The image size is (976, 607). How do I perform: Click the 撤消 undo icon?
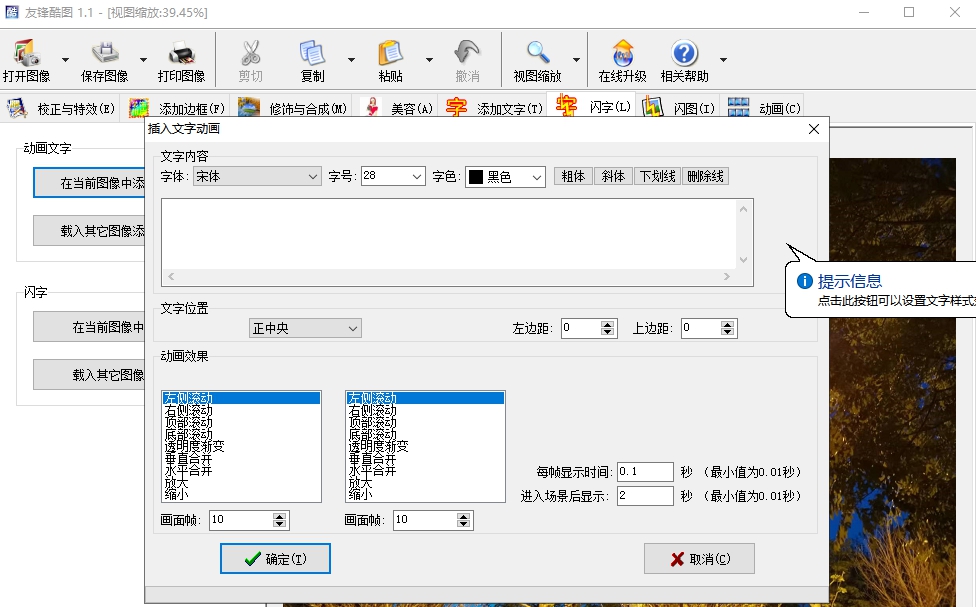click(x=467, y=53)
